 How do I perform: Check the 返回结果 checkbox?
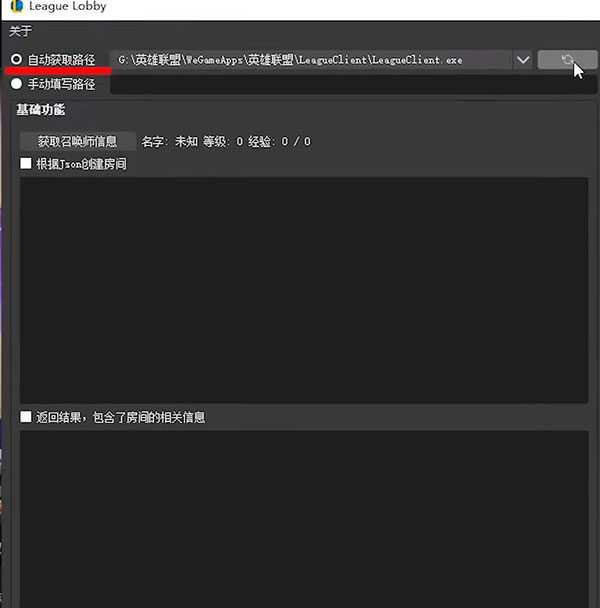pos(26,417)
